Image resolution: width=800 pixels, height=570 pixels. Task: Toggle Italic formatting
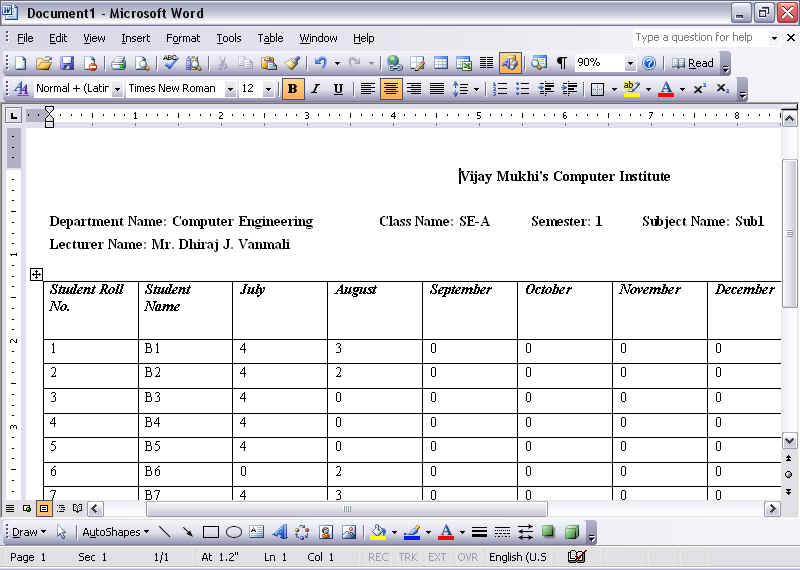tap(316, 89)
